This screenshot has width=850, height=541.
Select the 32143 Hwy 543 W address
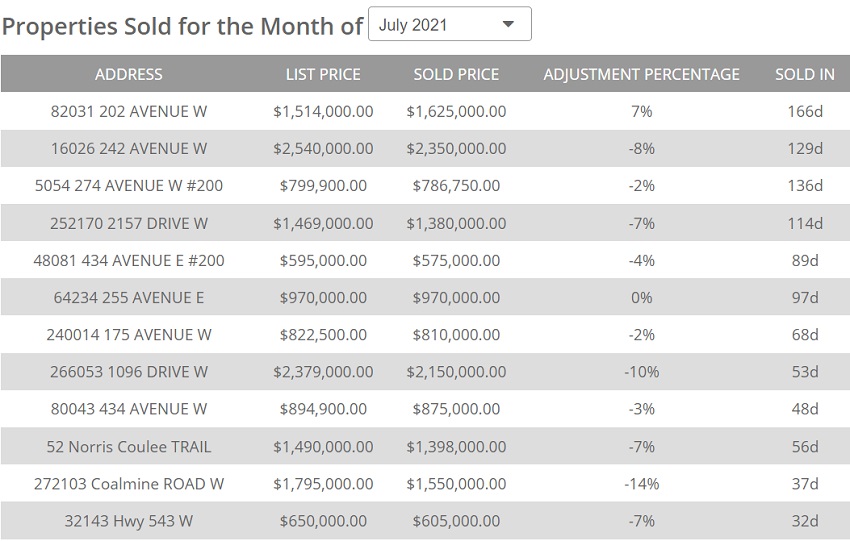(x=129, y=520)
